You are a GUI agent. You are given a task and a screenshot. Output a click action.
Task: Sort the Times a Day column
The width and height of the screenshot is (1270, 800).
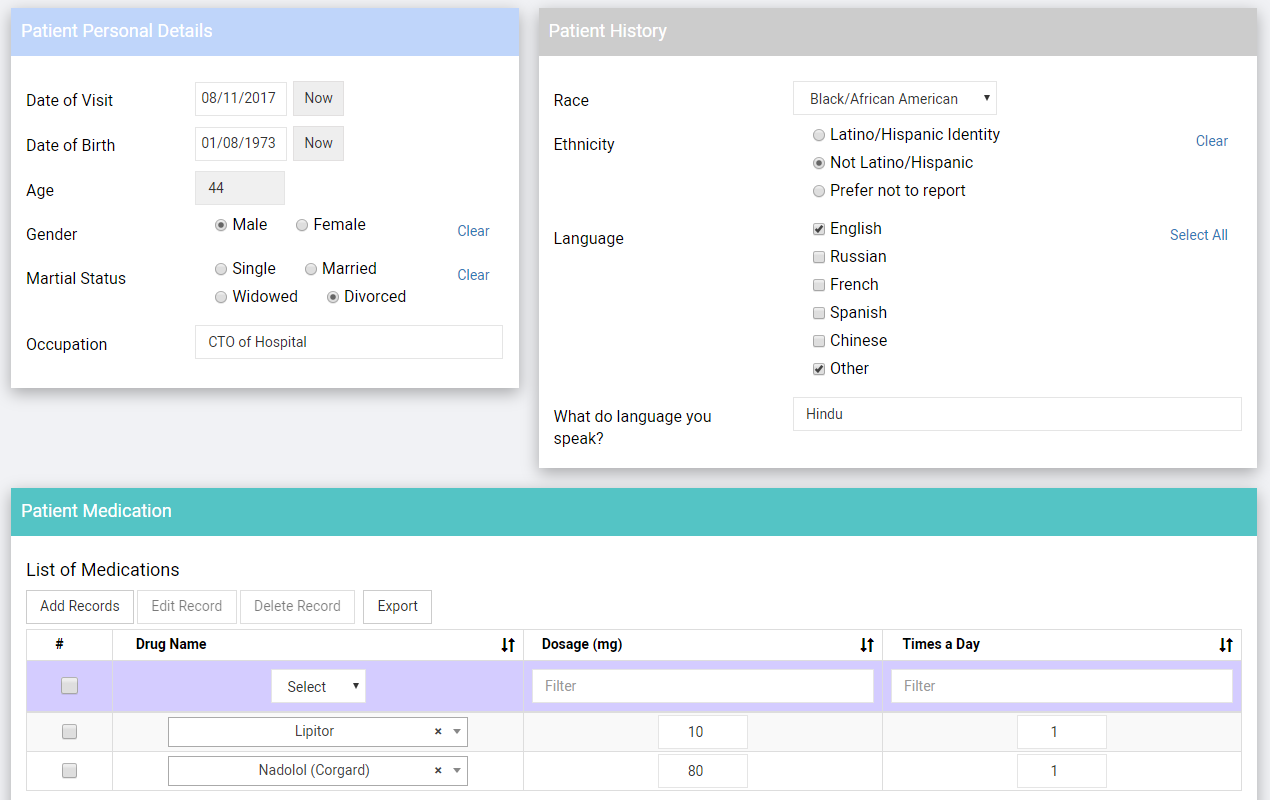(x=1225, y=644)
